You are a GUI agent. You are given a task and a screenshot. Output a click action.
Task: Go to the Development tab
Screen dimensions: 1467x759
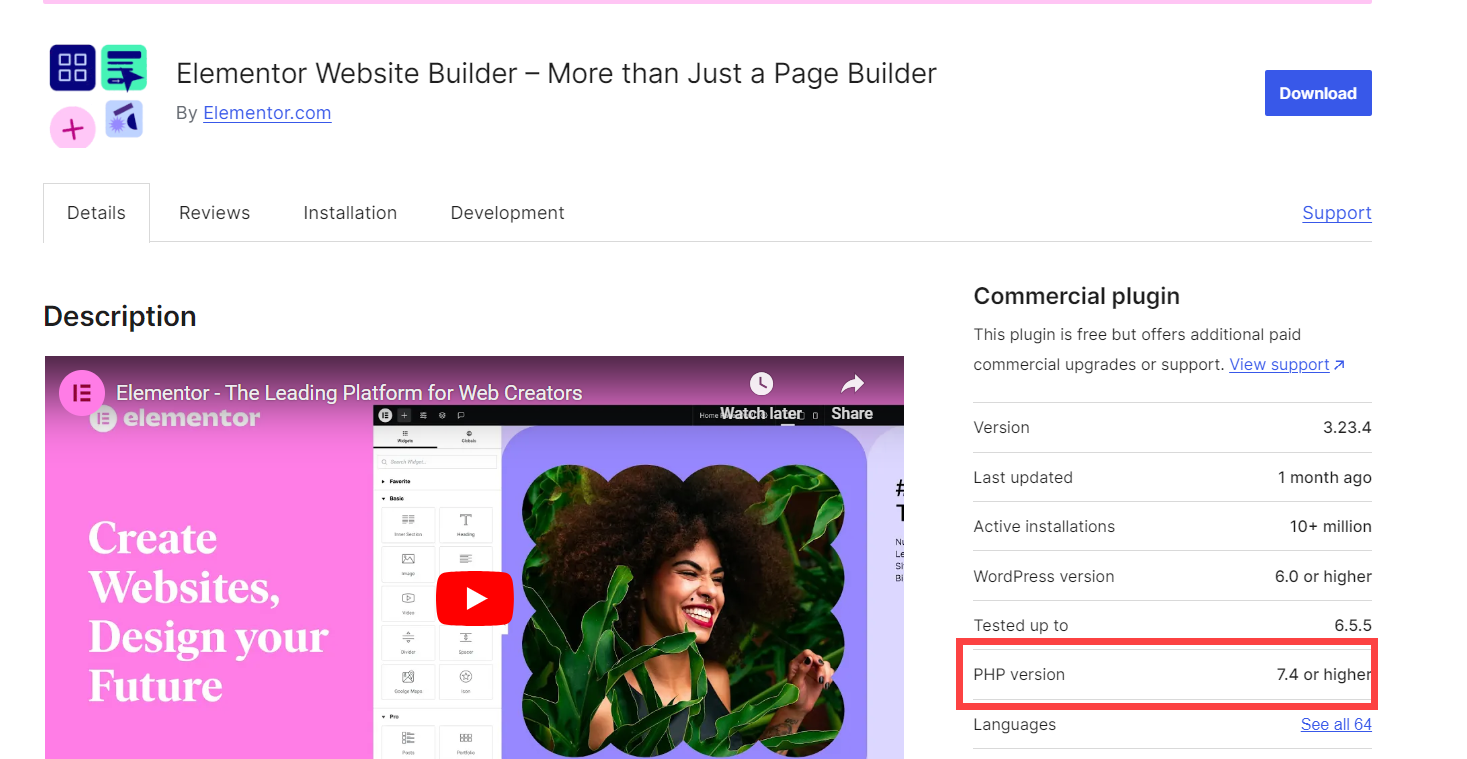[507, 213]
